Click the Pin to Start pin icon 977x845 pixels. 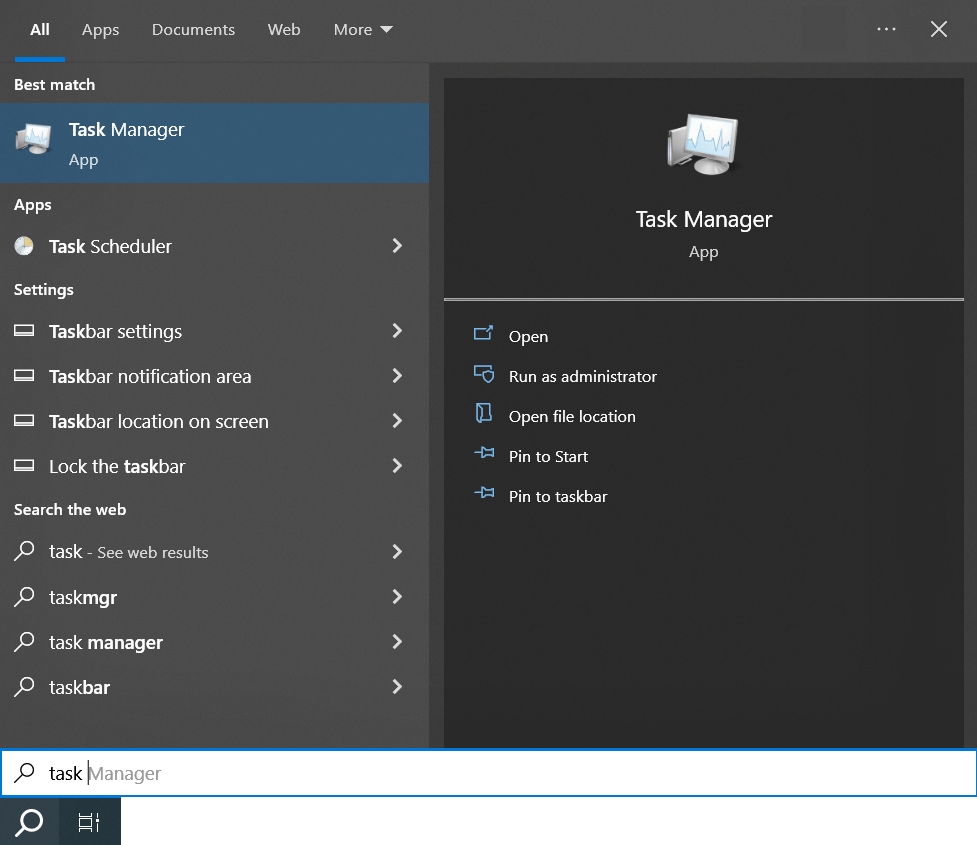point(484,455)
